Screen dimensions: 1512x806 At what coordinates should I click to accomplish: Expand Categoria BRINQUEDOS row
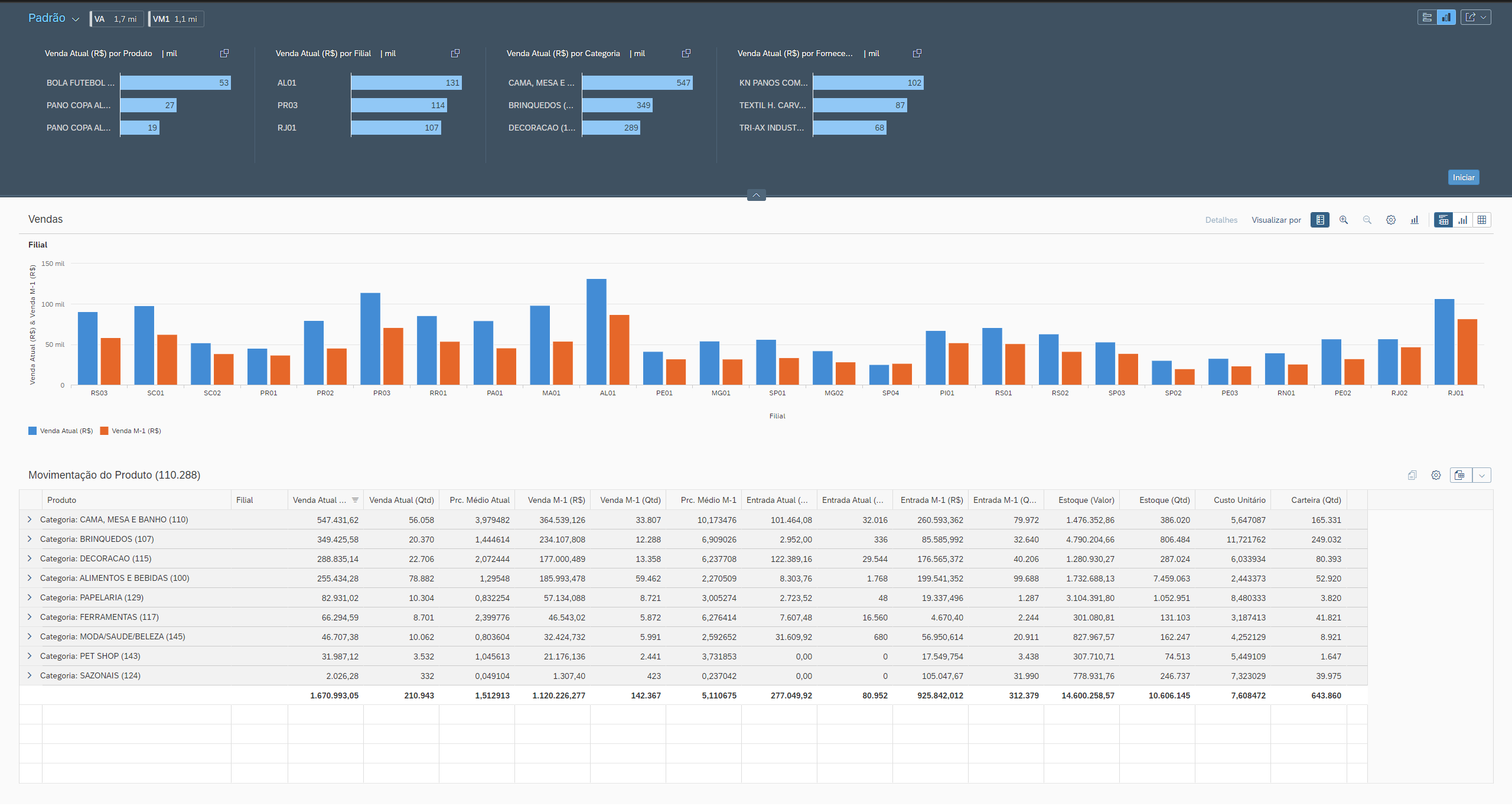pyautogui.click(x=30, y=539)
